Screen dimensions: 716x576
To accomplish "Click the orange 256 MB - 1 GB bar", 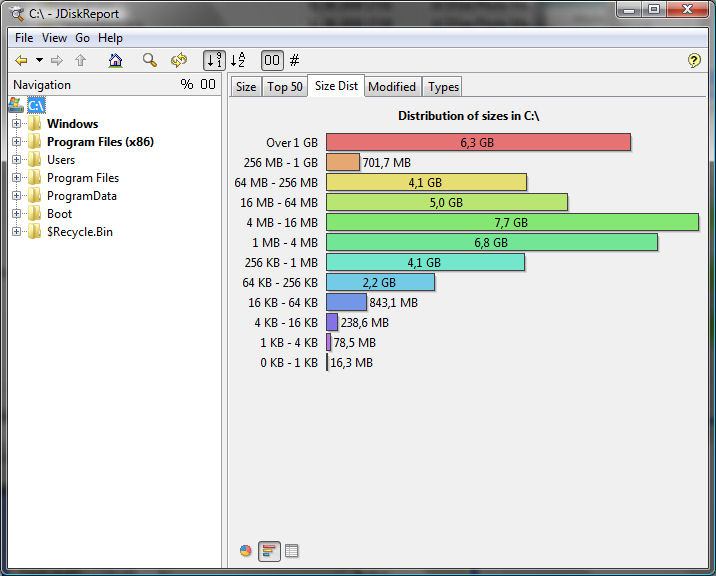I will tap(343, 162).
